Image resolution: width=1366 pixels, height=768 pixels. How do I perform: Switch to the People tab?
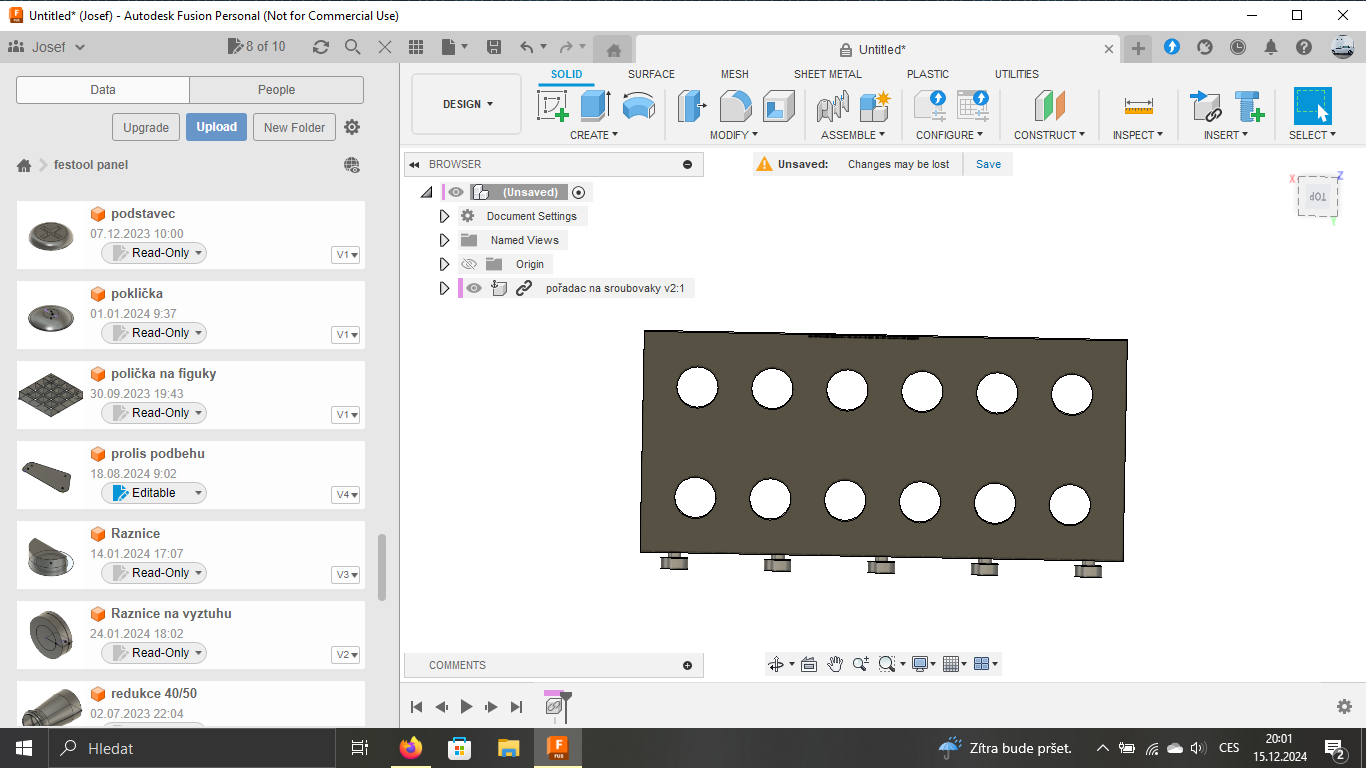point(277,90)
